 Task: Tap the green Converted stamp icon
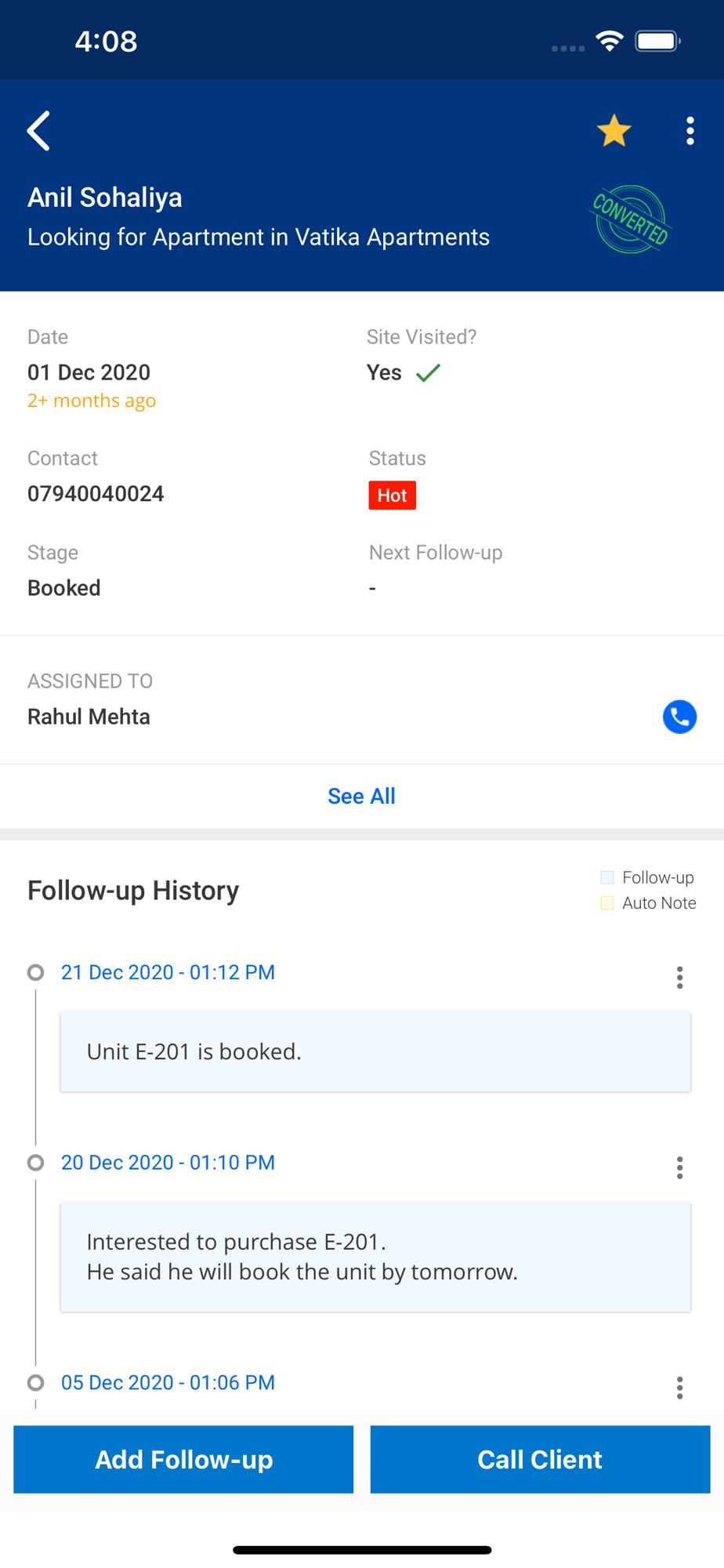tap(630, 220)
